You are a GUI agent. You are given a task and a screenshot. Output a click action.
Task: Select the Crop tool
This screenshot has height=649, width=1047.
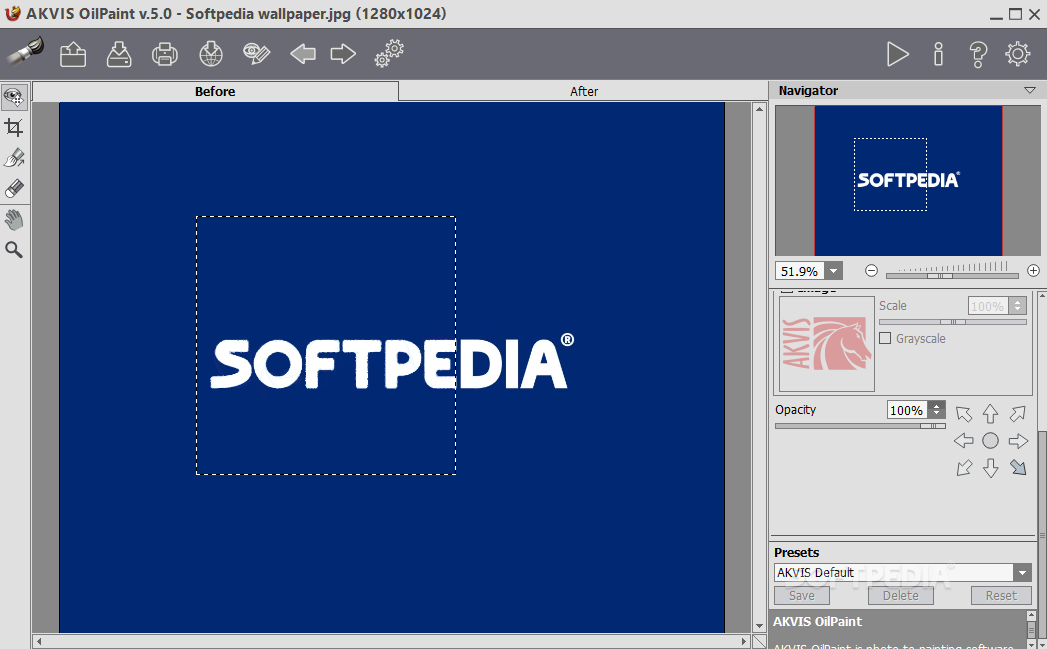(14, 127)
